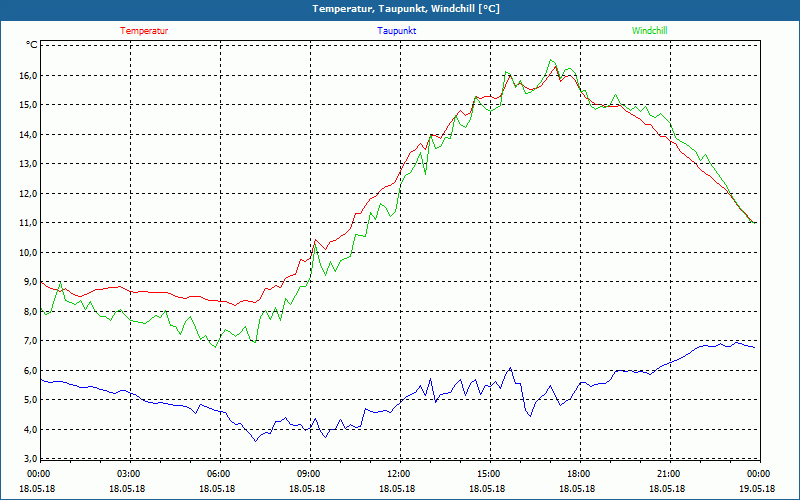Click the '°C' unit label on the y-axis
The width and height of the screenshot is (800, 500).
click(x=32, y=45)
